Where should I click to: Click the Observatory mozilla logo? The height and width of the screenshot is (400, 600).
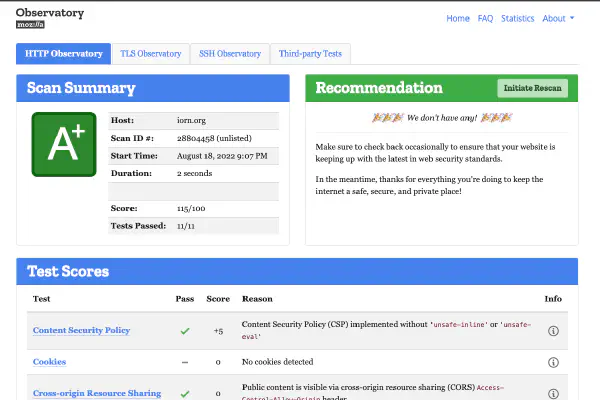click(x=50, y=18)
